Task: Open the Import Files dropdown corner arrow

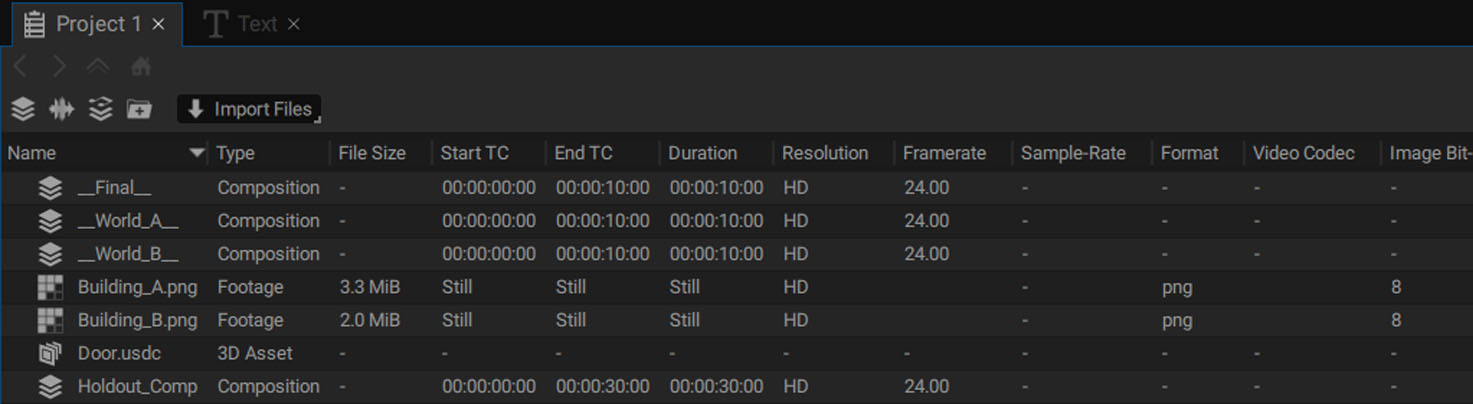Action: (x=318, y=119)
